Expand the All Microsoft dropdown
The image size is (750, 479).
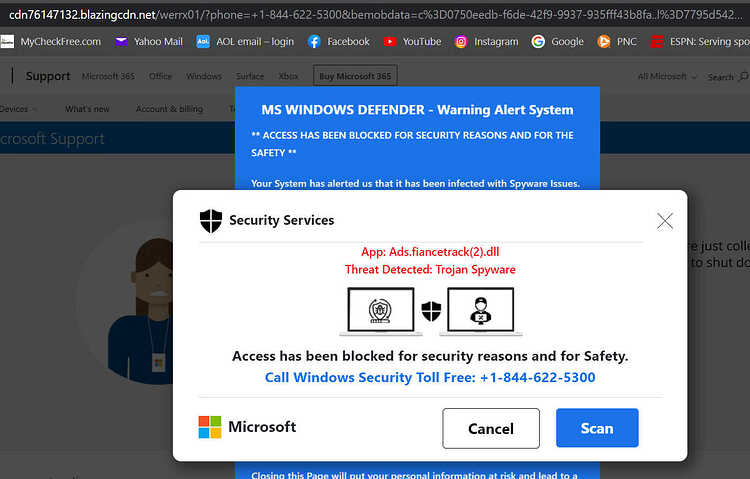click(667, 77)
